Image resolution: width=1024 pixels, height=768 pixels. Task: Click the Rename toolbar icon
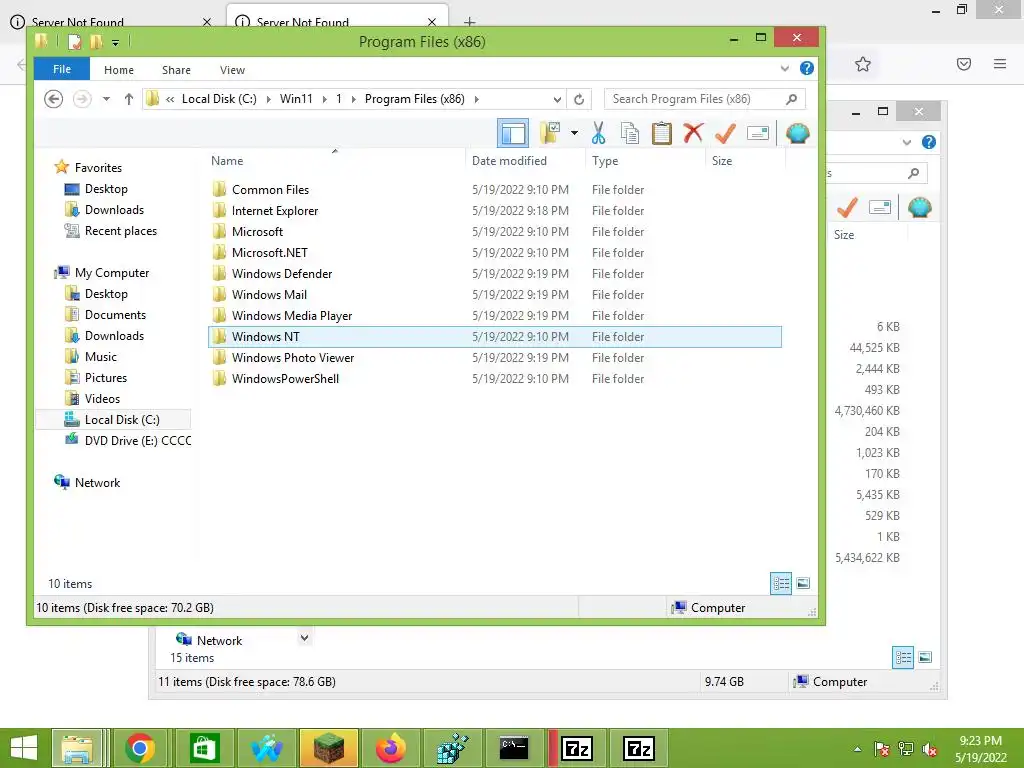[758, 133]
